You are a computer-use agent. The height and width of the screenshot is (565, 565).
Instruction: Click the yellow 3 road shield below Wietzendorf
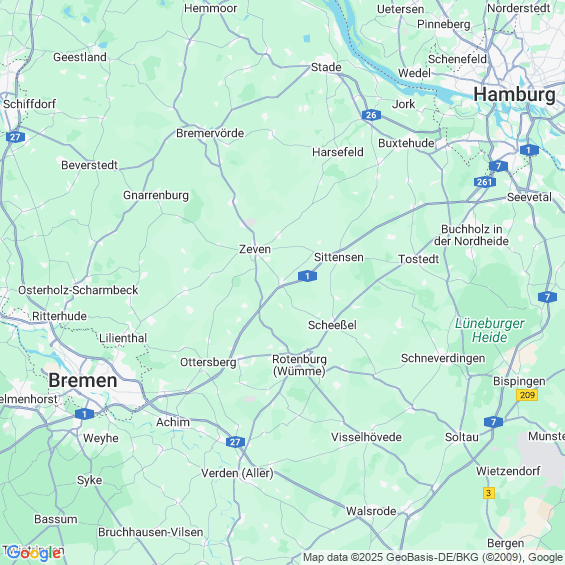tap(489, 493)
